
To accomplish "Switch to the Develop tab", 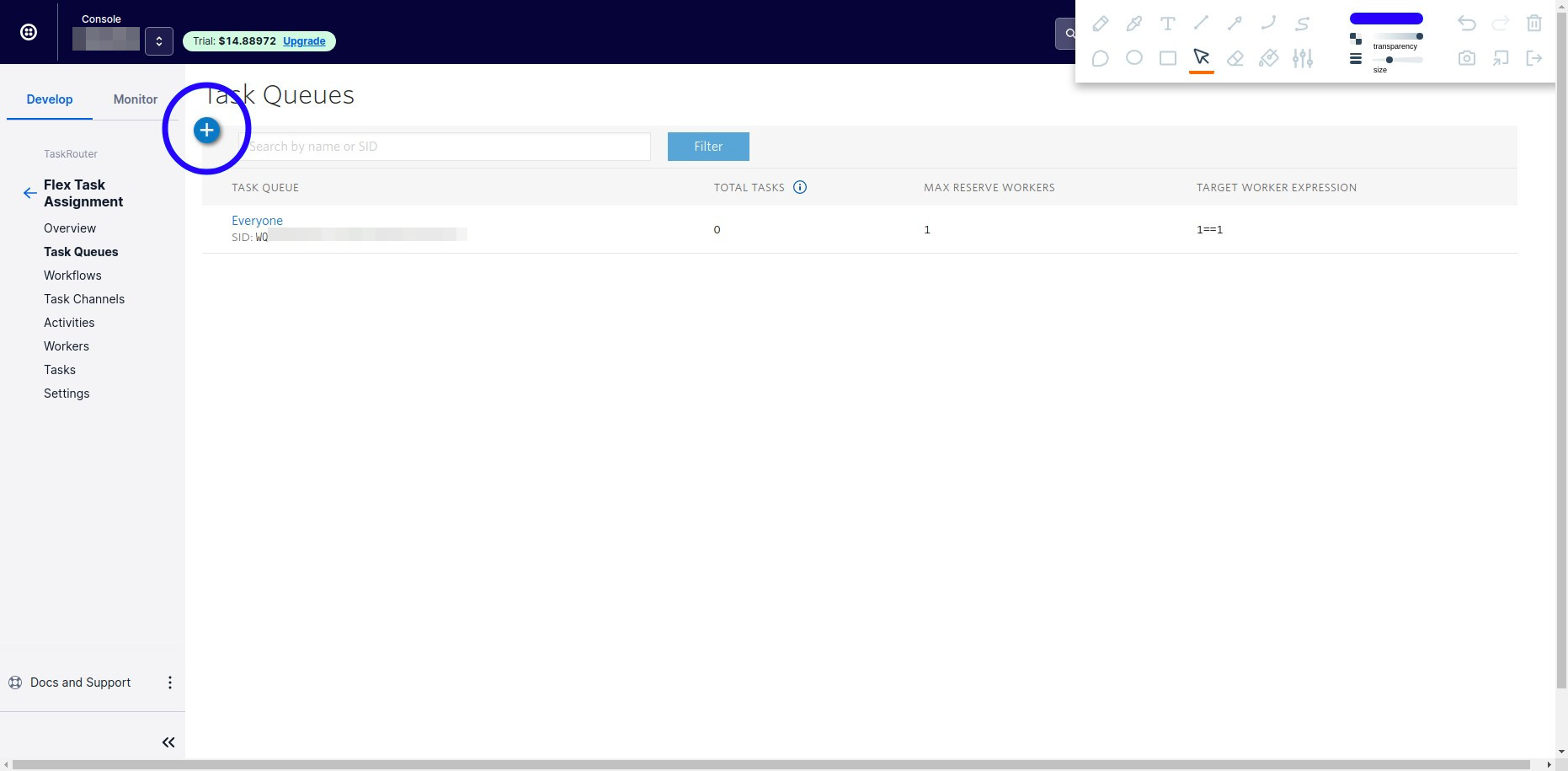I will pos(50,99).
